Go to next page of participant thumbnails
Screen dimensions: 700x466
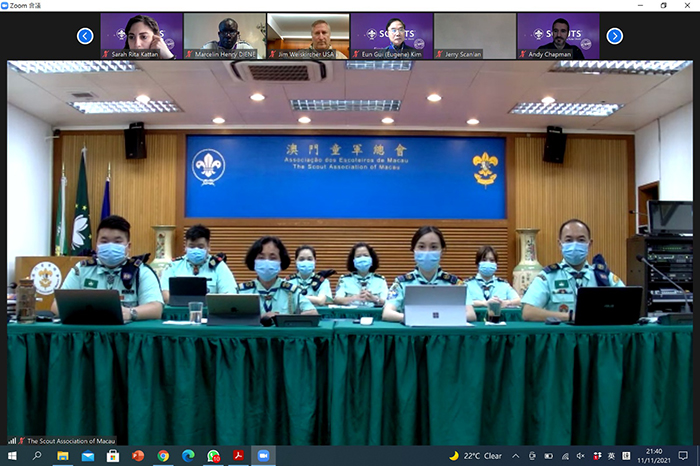point(615,36)
